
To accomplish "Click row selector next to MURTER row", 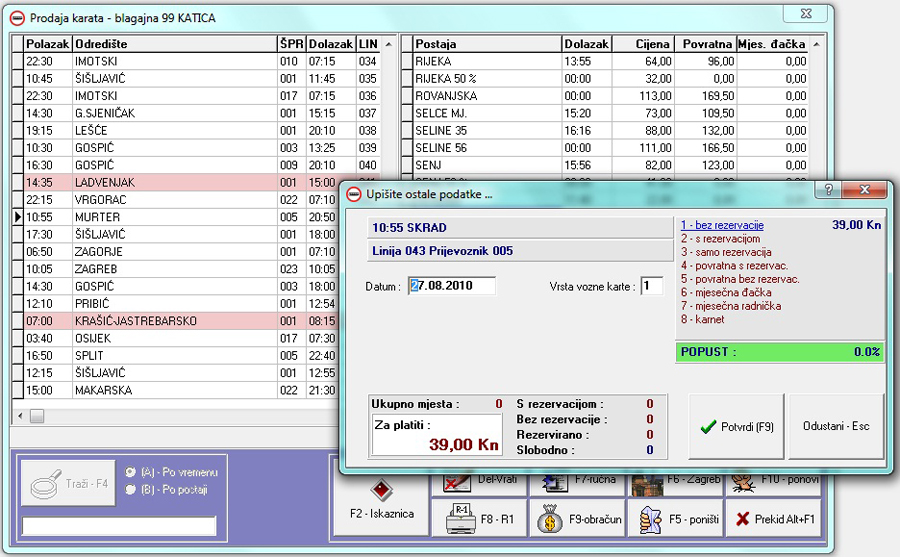I will [18, 217].
